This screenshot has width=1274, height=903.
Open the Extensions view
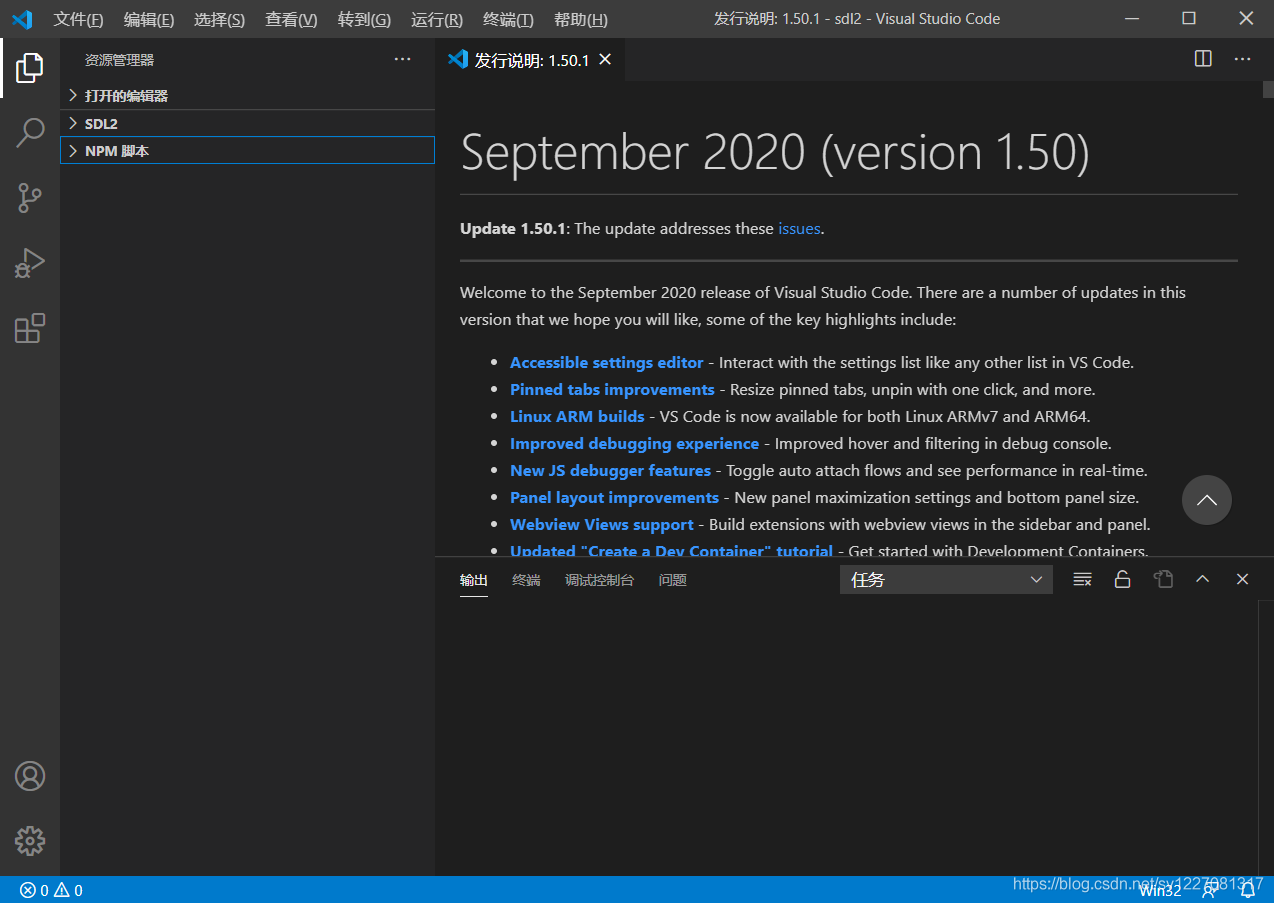point(30,328)
